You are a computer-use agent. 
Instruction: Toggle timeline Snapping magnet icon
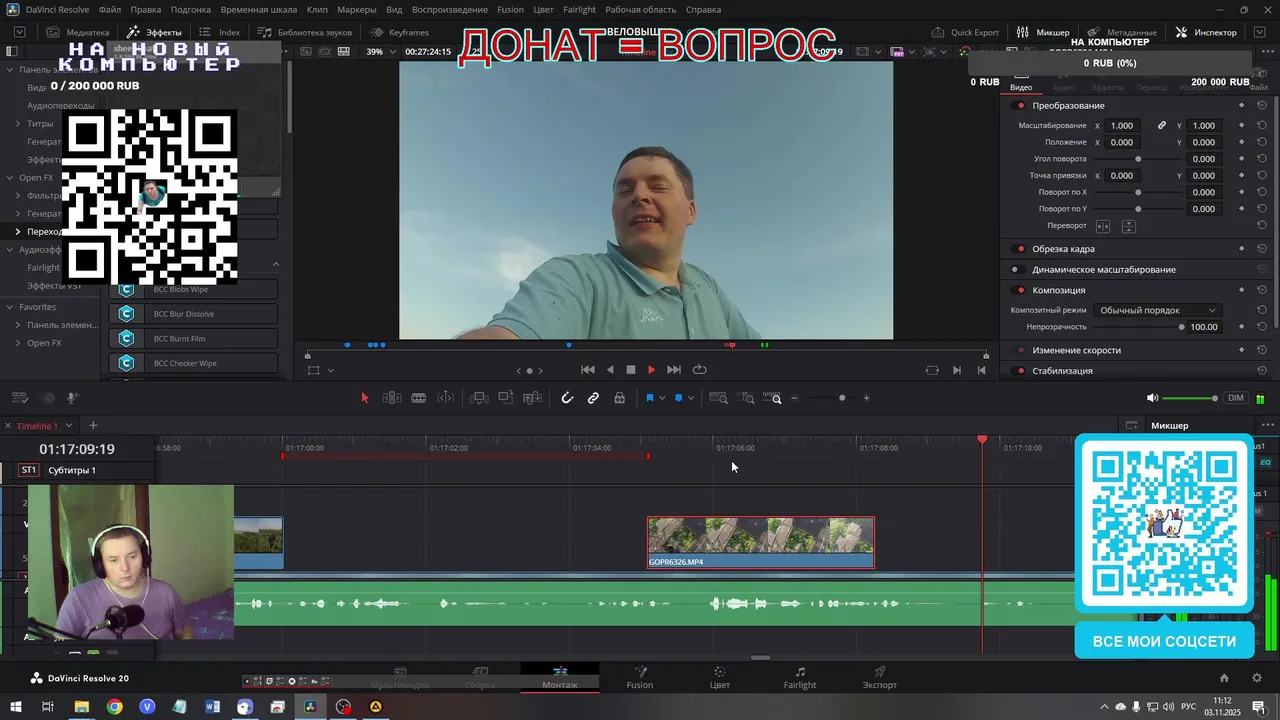pyautogui.click(x=567, y=398)
